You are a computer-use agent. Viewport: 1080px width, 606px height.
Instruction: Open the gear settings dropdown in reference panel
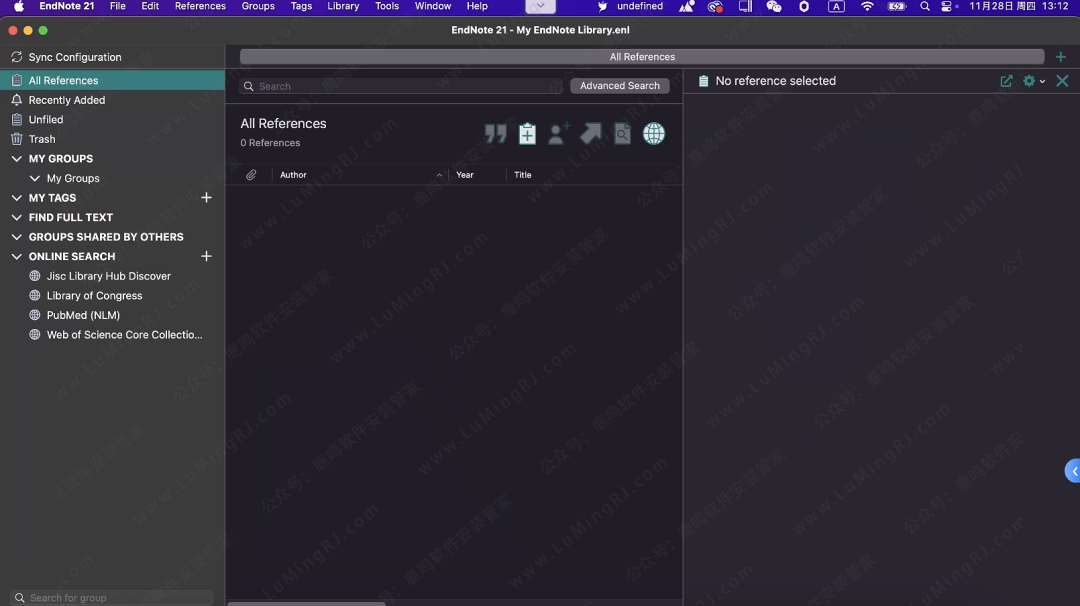pos(1033,81)
